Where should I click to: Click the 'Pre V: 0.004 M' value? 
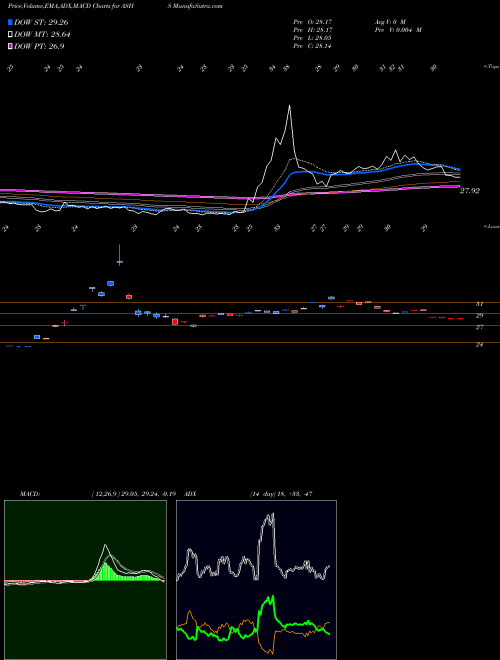pyautogui.click(x=398, y=30)
